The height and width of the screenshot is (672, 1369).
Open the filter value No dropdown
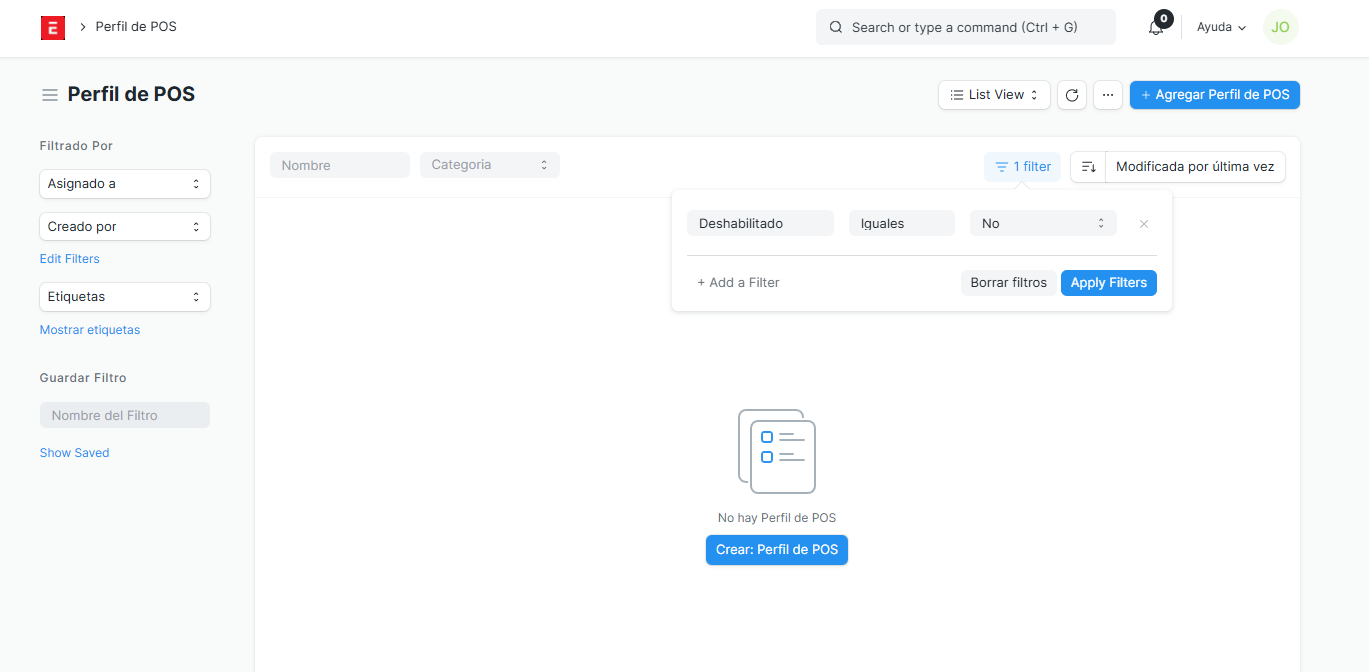point(1042,224)
